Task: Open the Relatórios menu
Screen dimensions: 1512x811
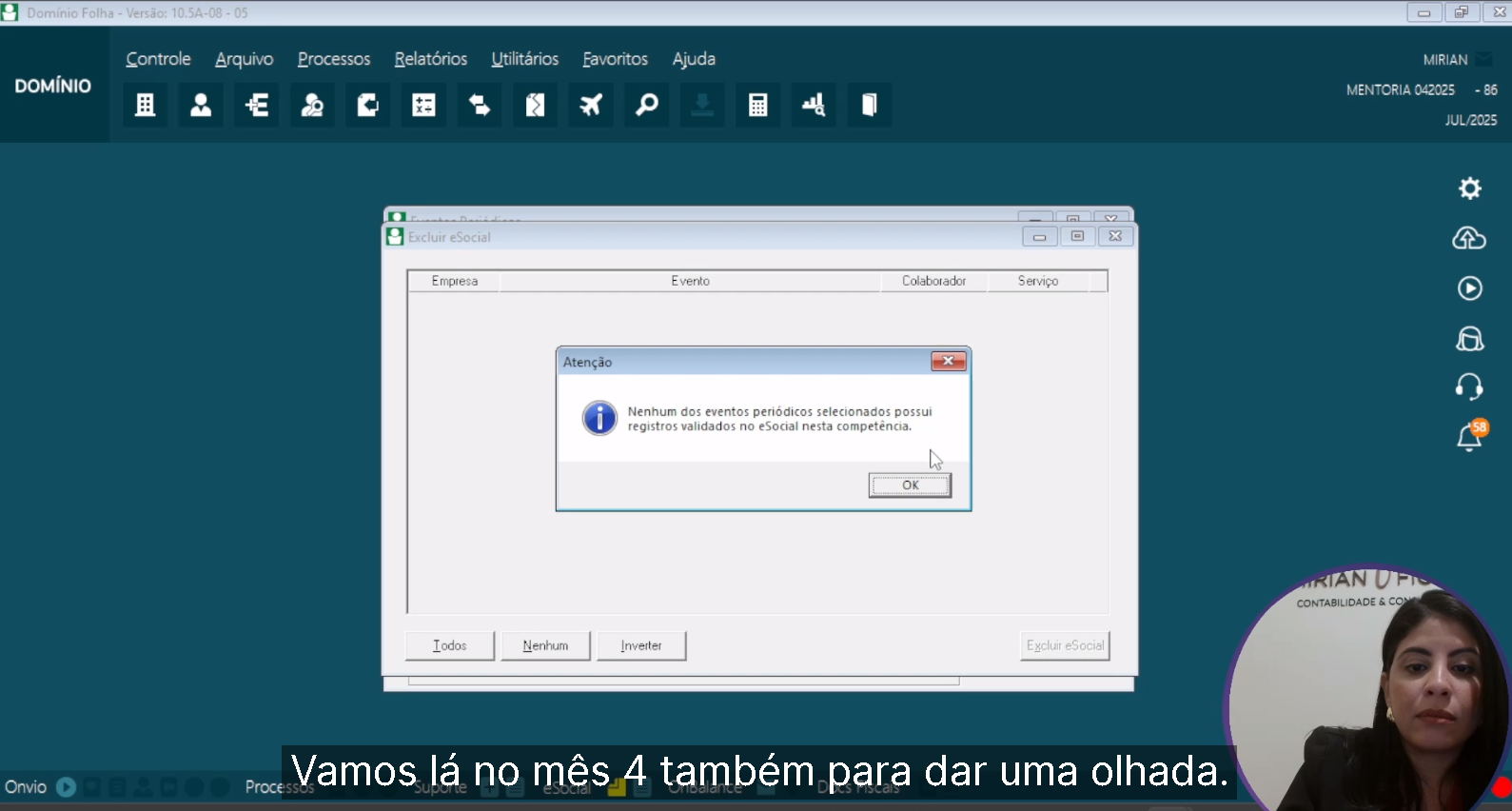Action: point(431,59)
